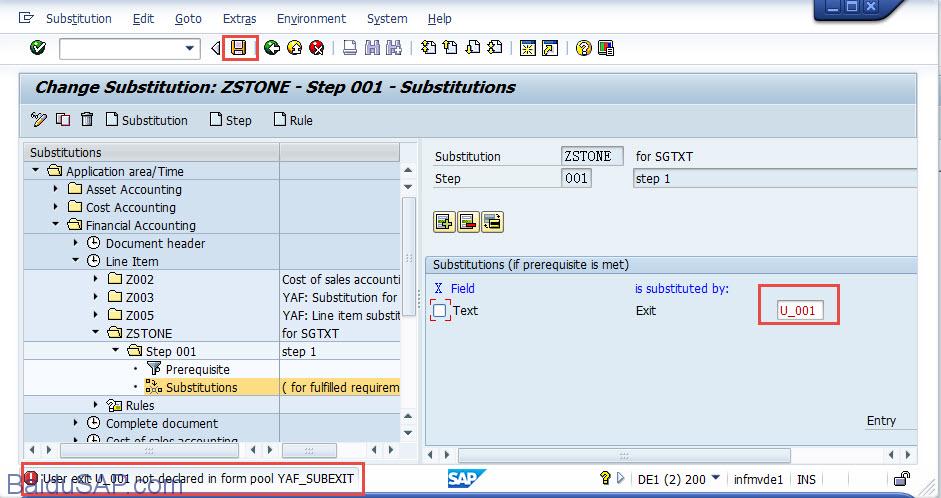941x498 pixels.
Task: Open the command field dropdown arrow
Action: [x=190, y=48]
